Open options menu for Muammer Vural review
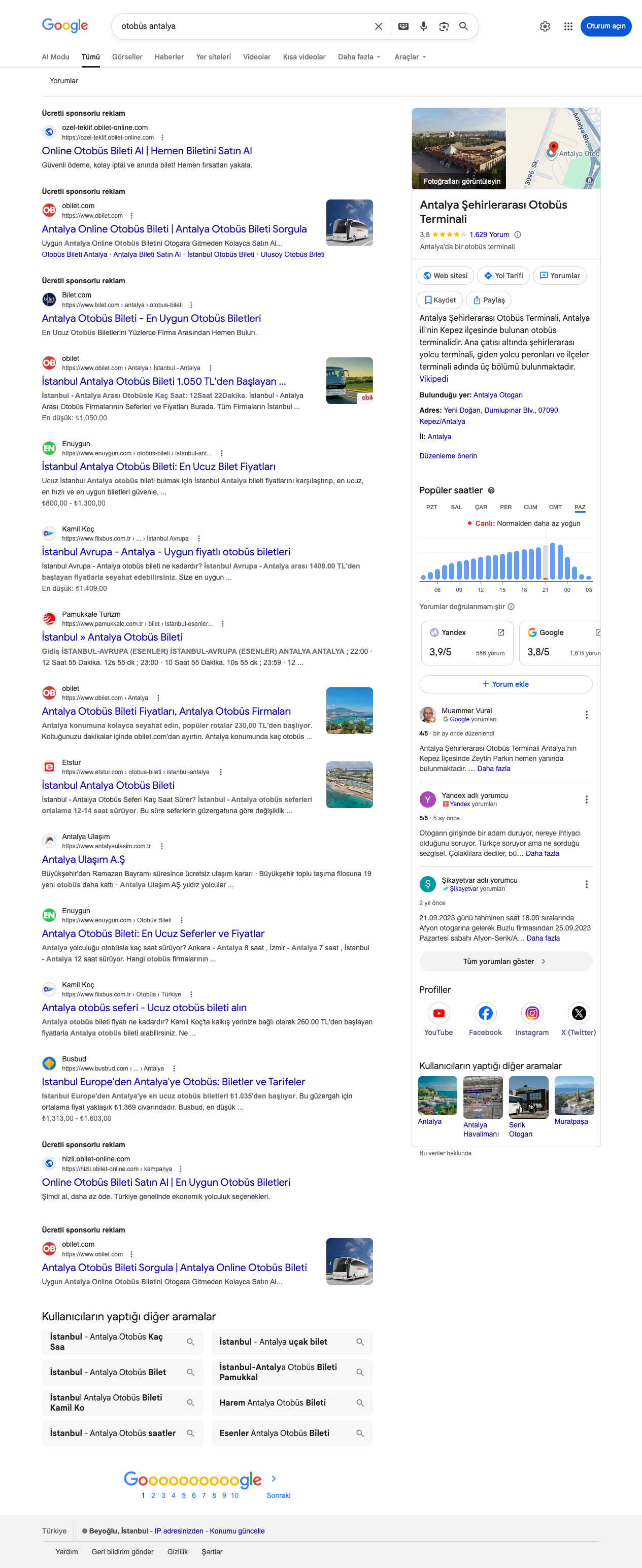Image resolution: width=642 pixels, height=1568 pixels. [x=586, y=715]
